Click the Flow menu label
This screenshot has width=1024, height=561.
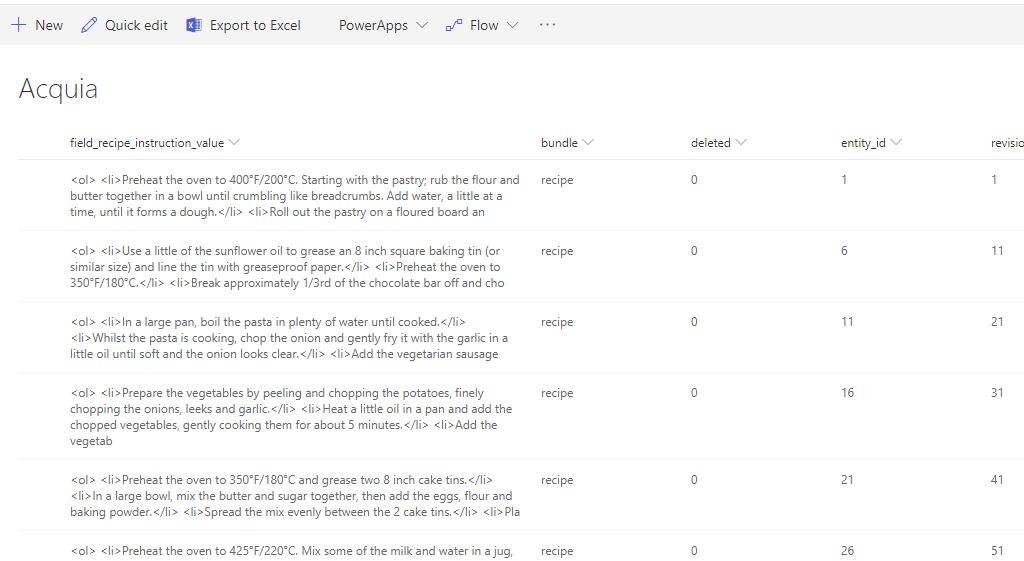click(x=484, y=25)
